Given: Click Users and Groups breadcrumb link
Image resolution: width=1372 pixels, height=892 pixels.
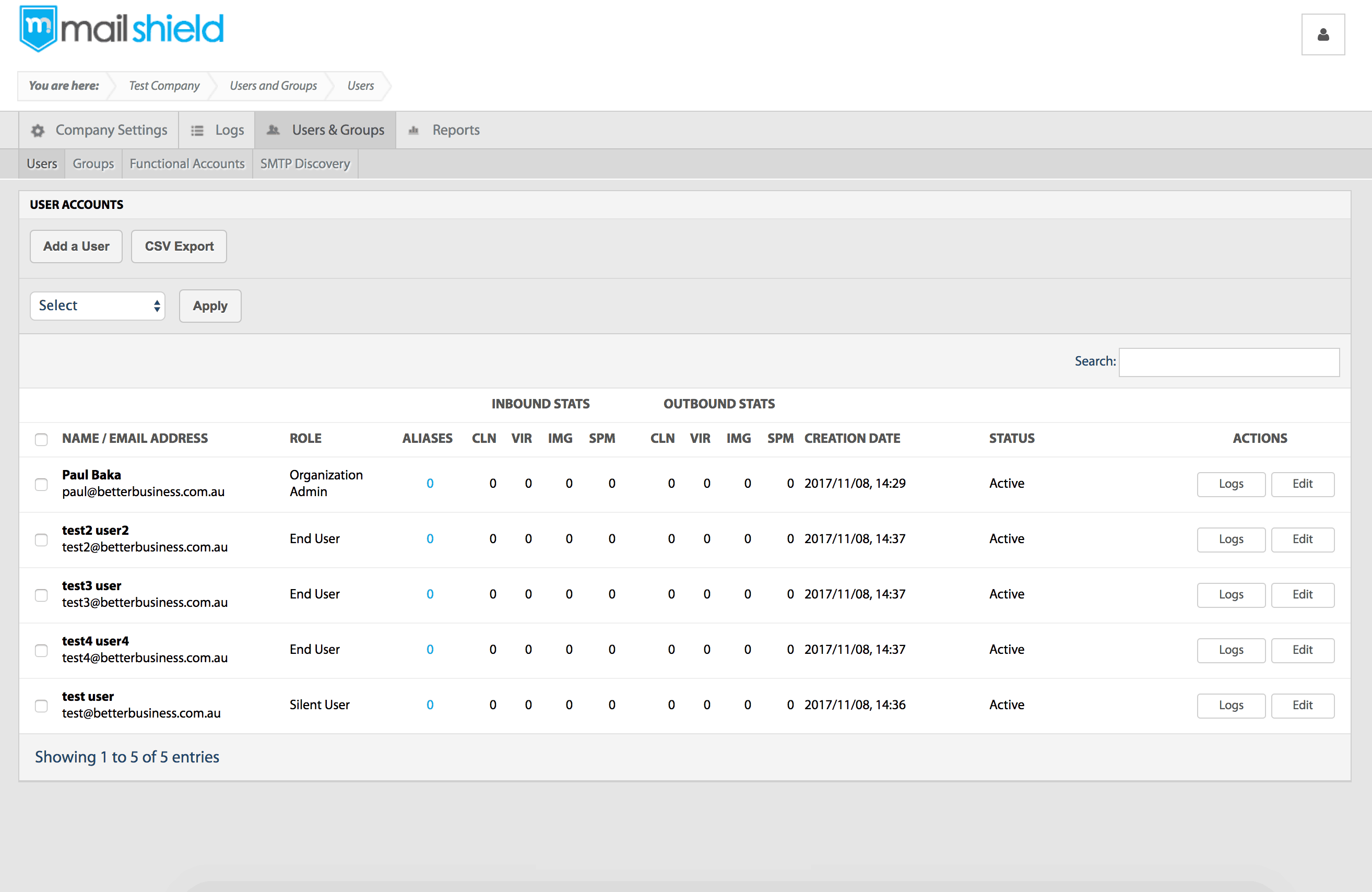Looking at the screenshot, I should pos(273,86).
